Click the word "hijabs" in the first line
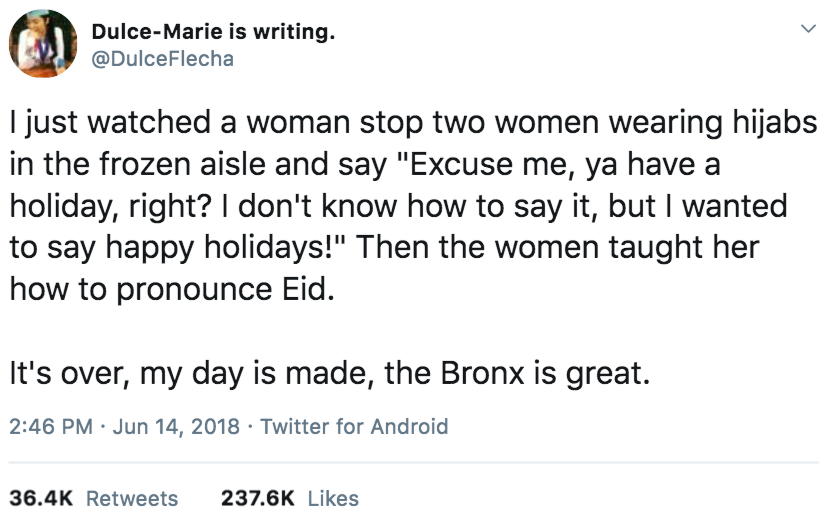 coord(775,123)
